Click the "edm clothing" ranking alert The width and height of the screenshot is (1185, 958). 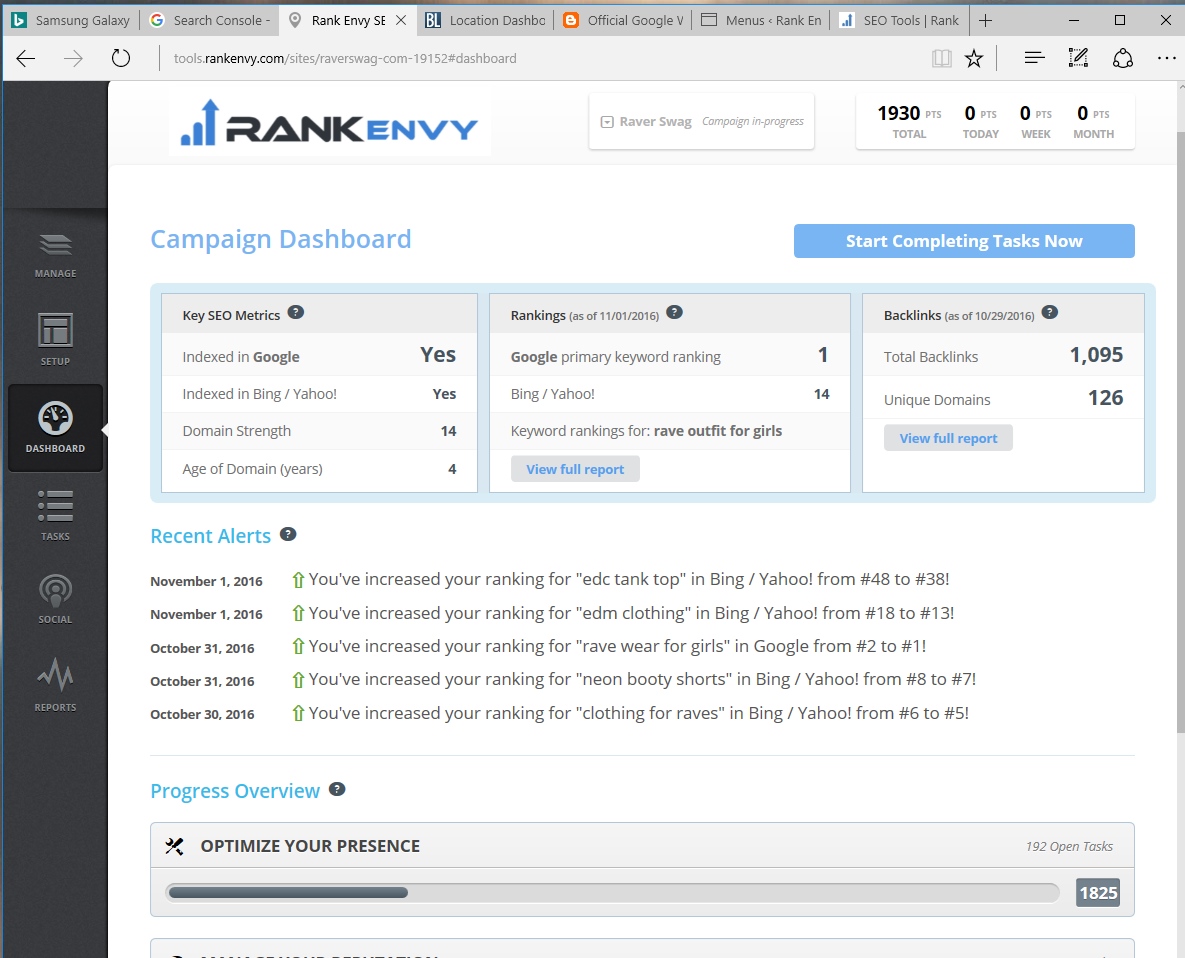pos(631,613)
